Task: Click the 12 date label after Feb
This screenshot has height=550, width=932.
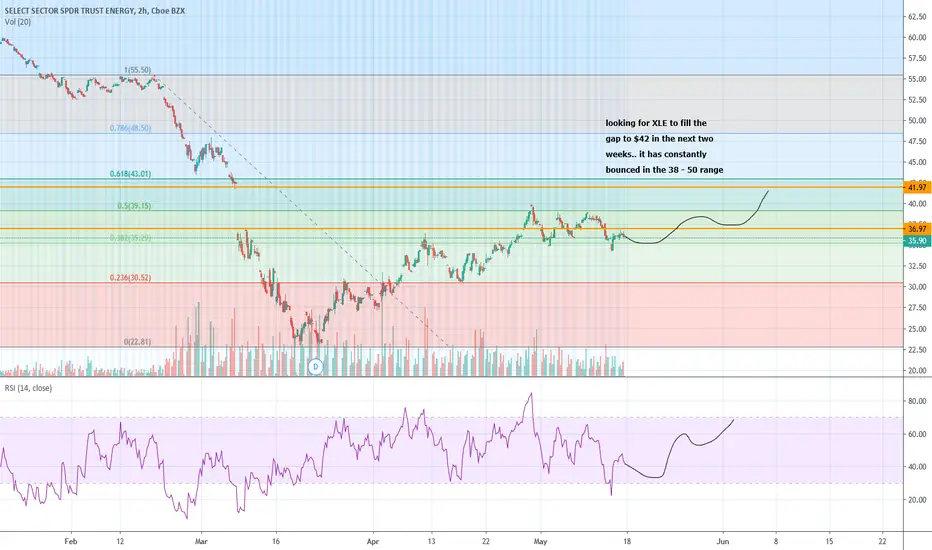Action: coord(120,542)
